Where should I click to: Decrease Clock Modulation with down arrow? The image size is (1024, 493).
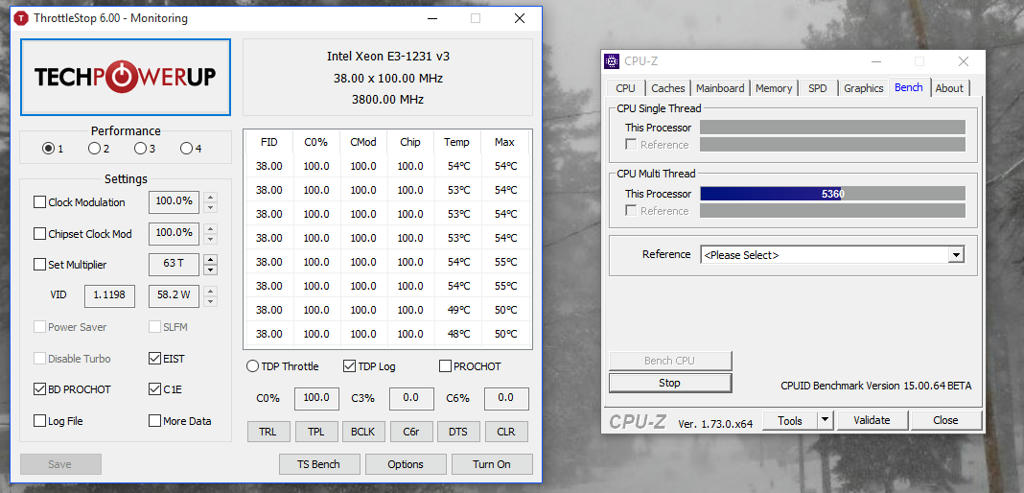tap(210, 208)
